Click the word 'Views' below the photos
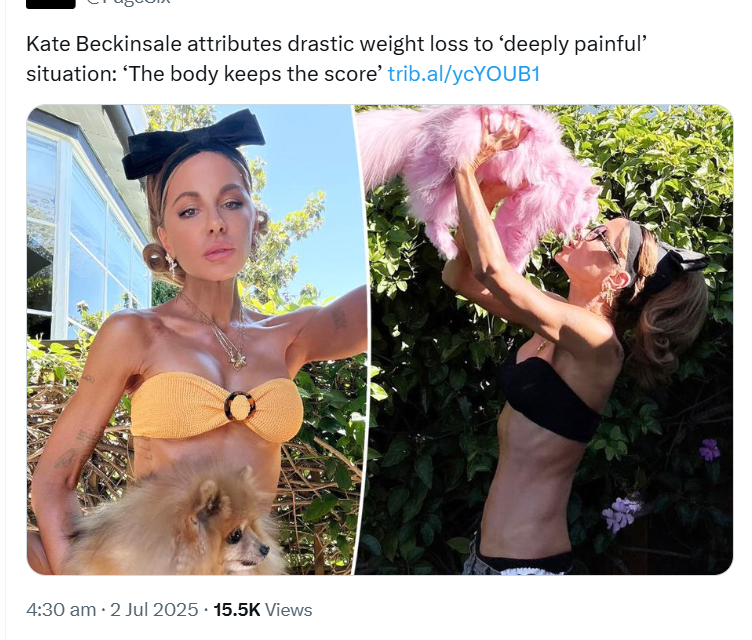This screenshot has height=640, width=752. coord(288,610)
